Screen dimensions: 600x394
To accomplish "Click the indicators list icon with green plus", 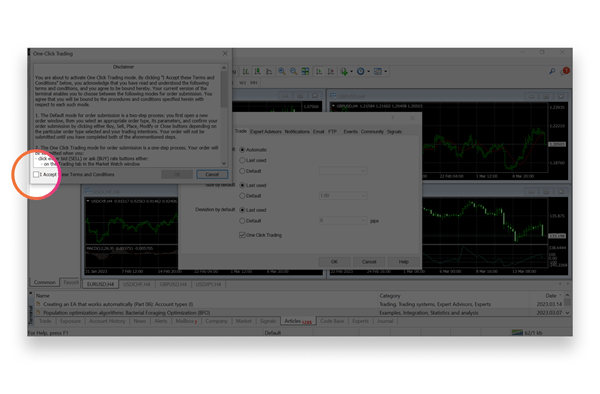I will point(344,72).
